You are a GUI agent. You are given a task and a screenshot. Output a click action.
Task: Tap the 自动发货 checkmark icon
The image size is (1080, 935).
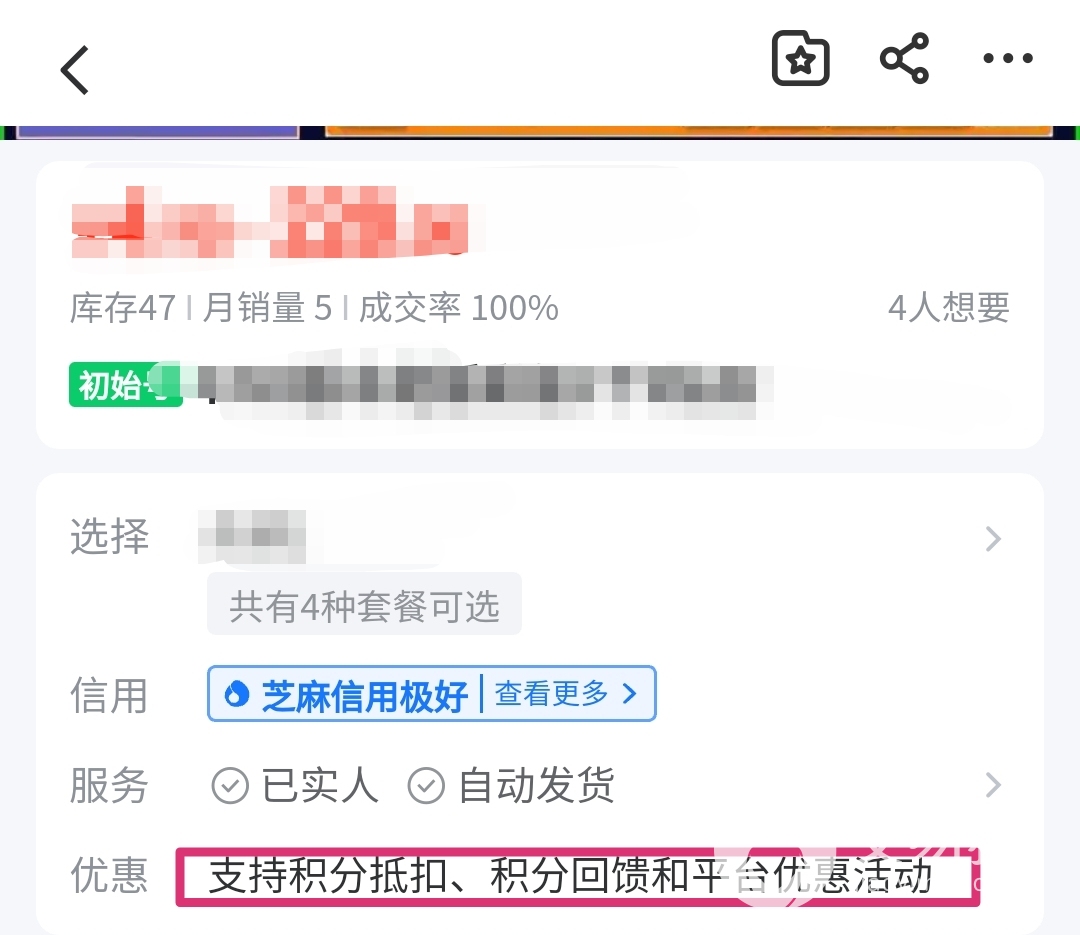point(426,785)
